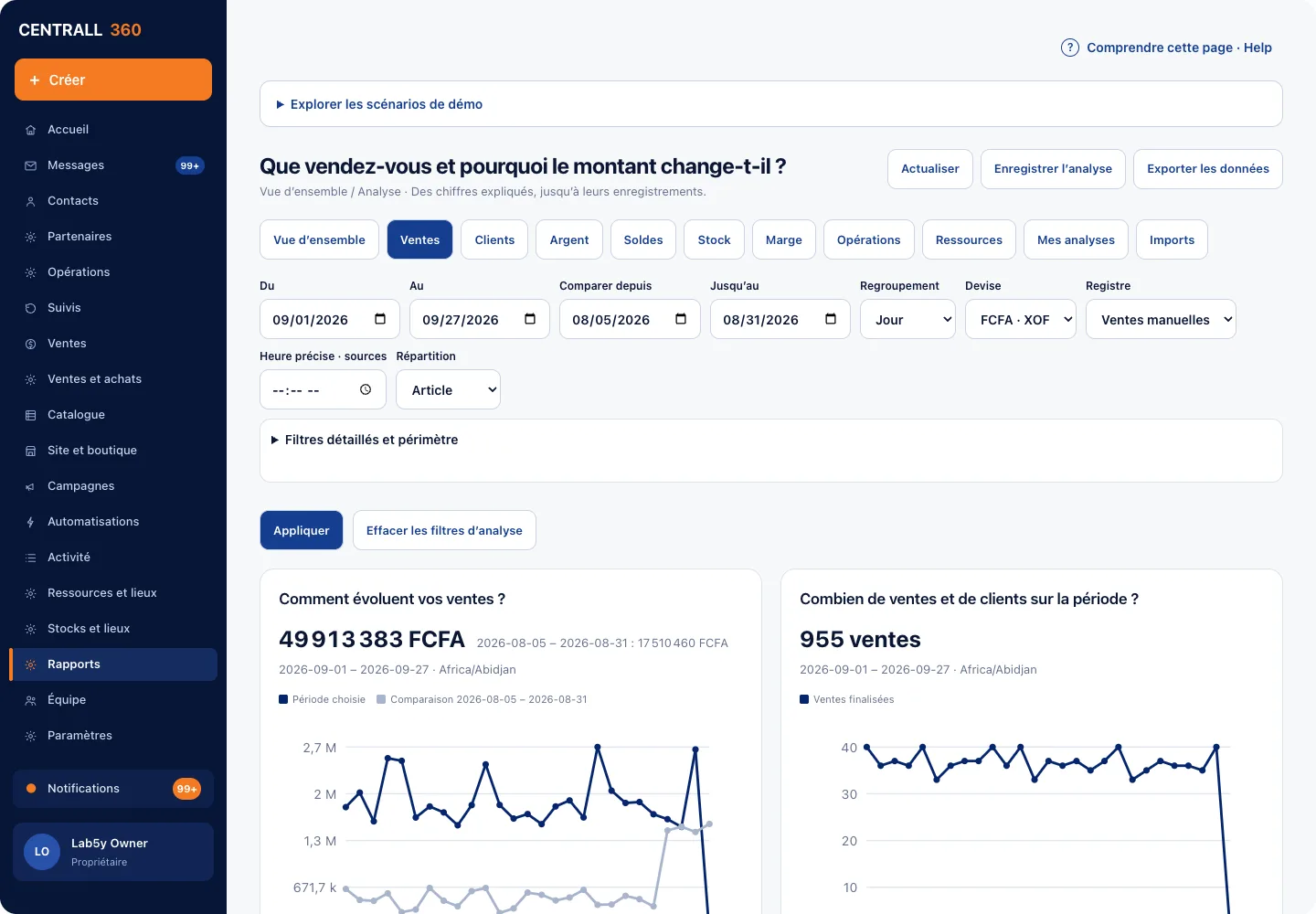Click the Équipe people icon
Screen dimensions: 1316x914
tap(30, 700)
